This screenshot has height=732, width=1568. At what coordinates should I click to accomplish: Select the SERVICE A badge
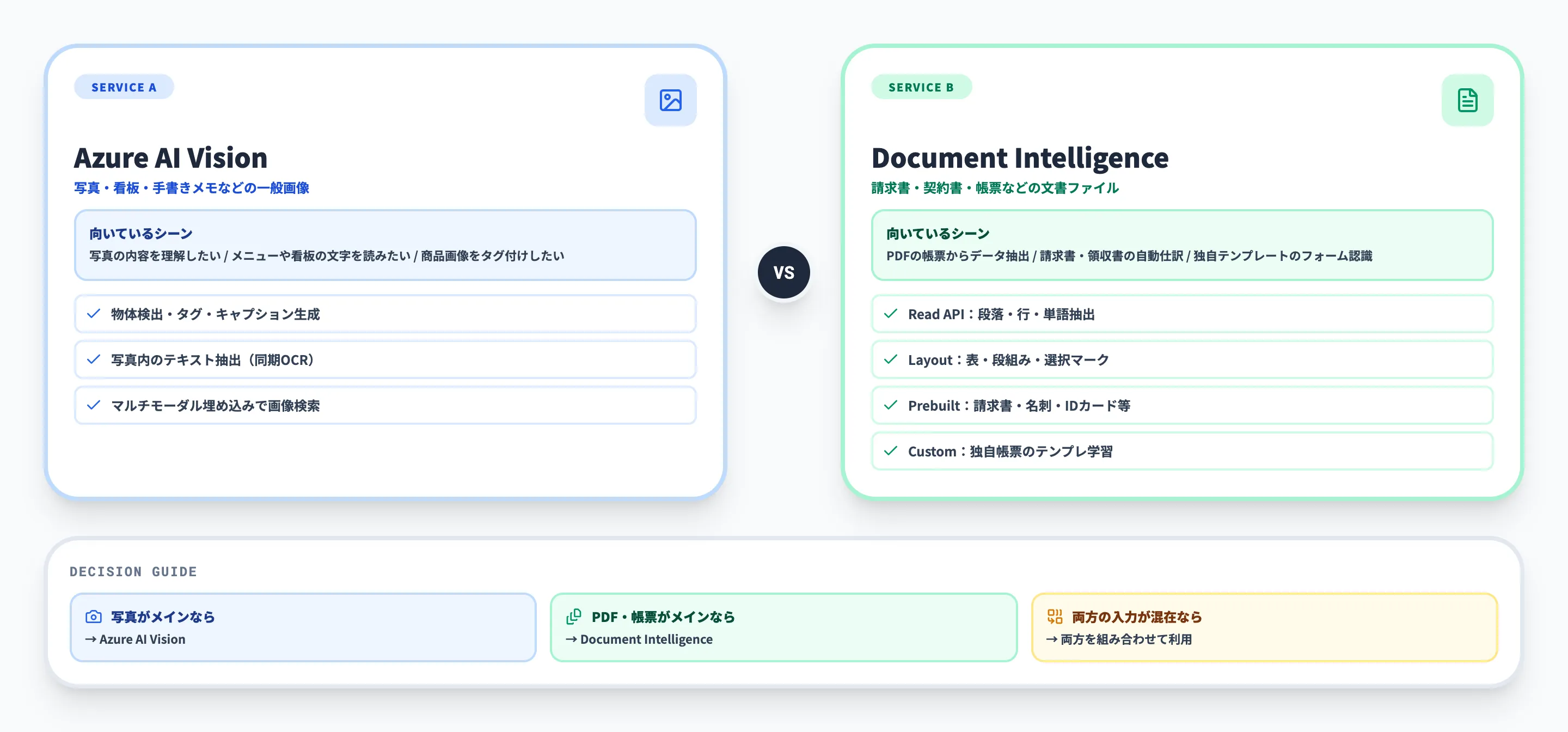point(124,87)
